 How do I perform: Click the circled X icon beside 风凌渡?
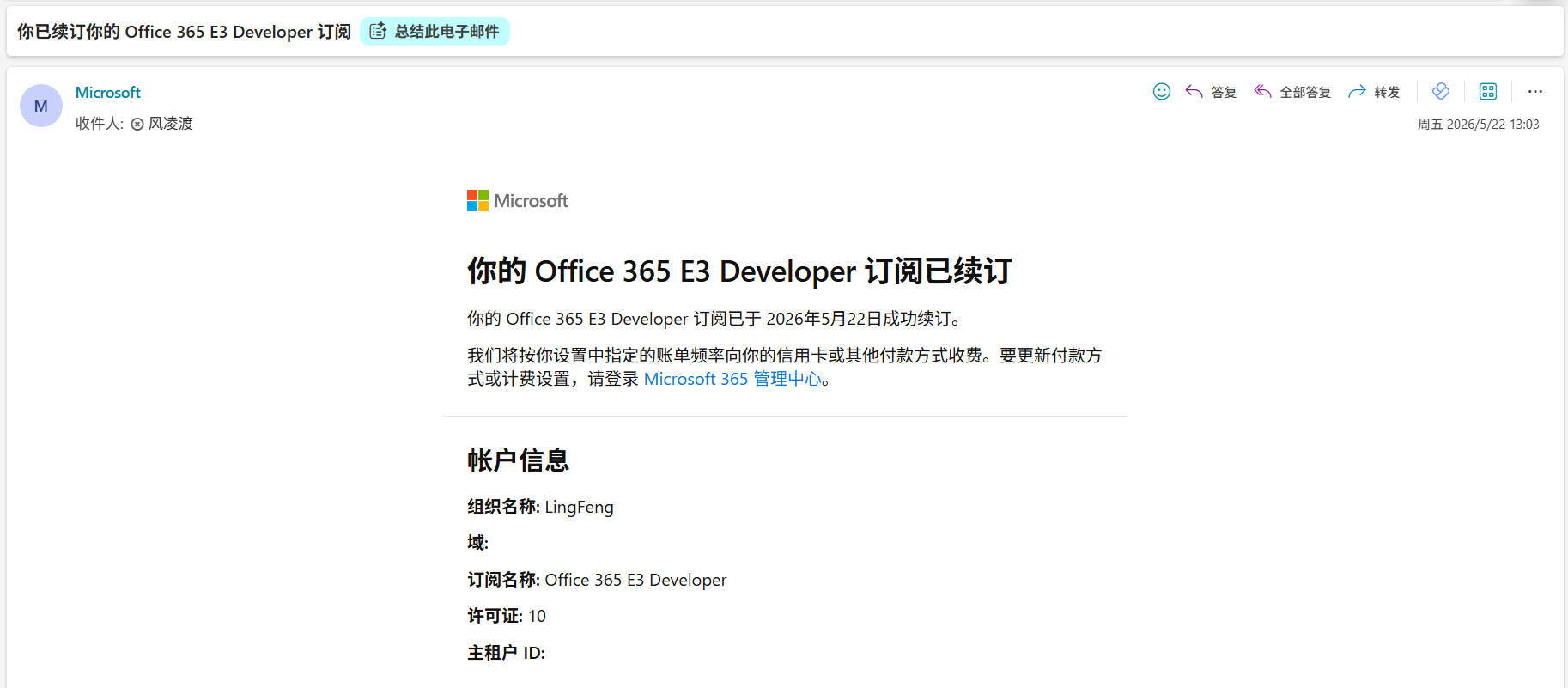(x=137, y=125)
